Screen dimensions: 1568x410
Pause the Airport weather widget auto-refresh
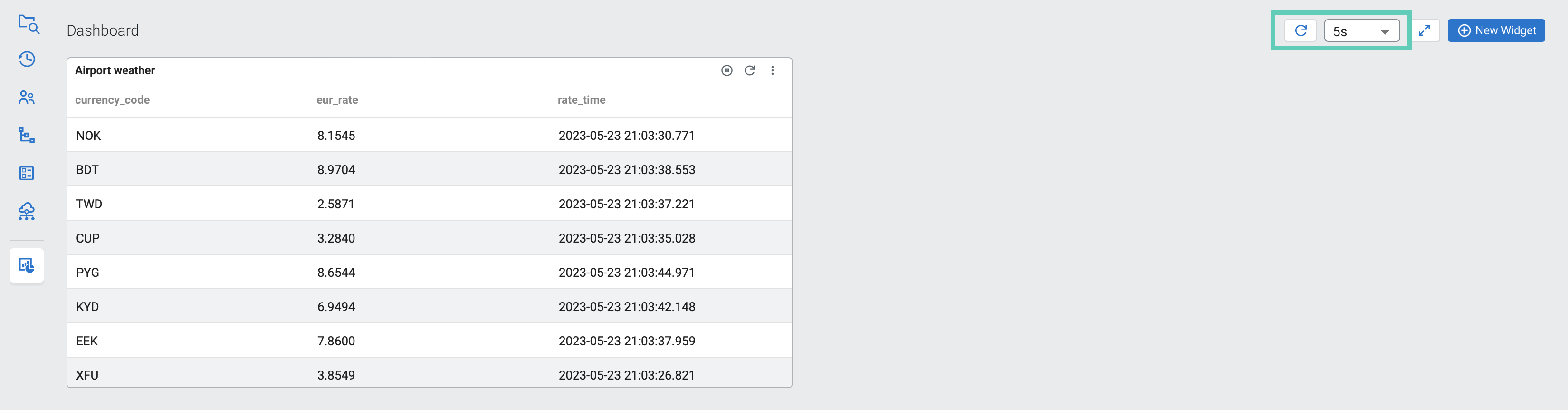[x=726, y=71]
